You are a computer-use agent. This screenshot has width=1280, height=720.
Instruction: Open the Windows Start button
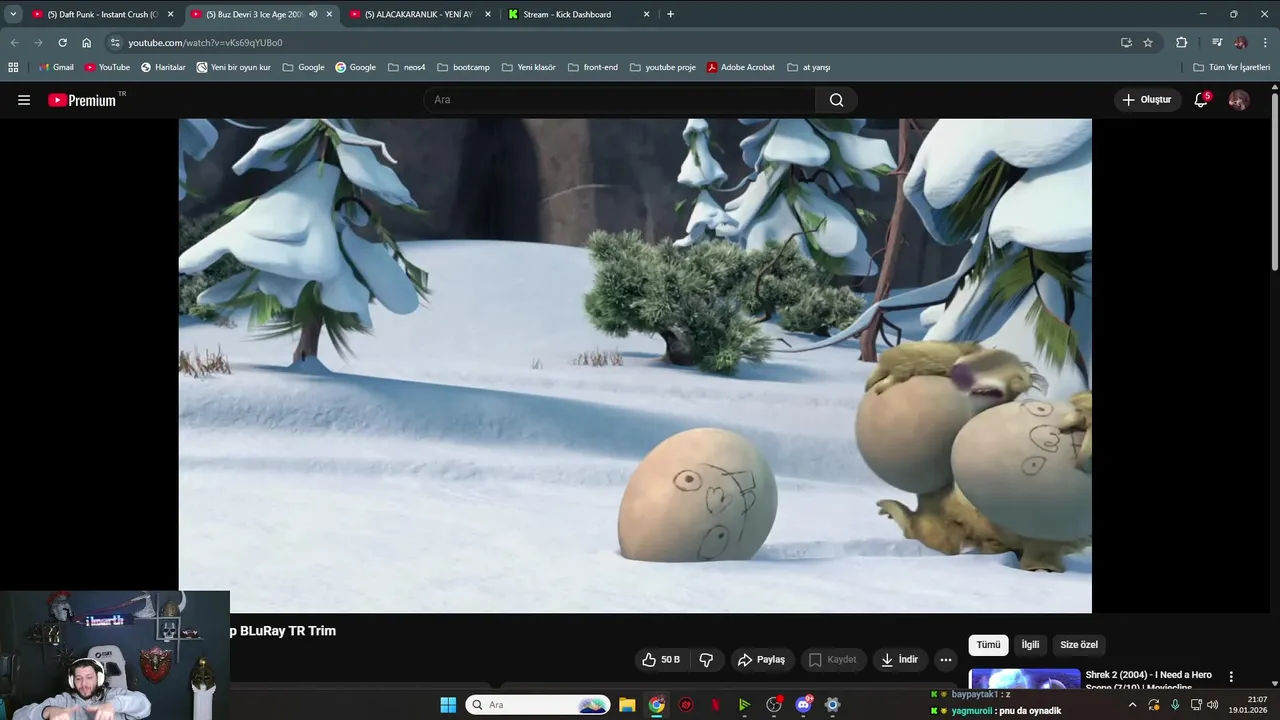coord(448,705)
